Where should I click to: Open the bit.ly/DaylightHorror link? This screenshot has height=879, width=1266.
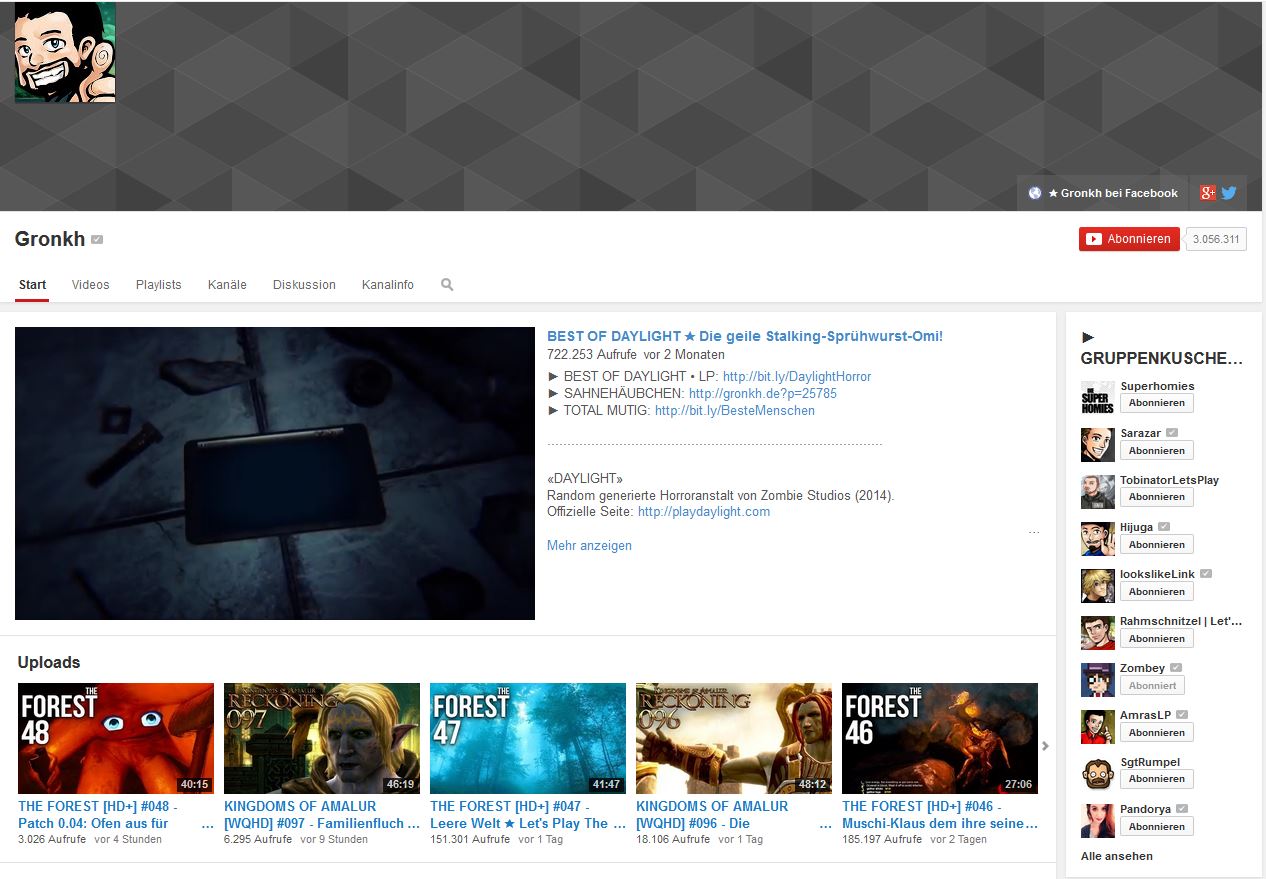point(797,377)
